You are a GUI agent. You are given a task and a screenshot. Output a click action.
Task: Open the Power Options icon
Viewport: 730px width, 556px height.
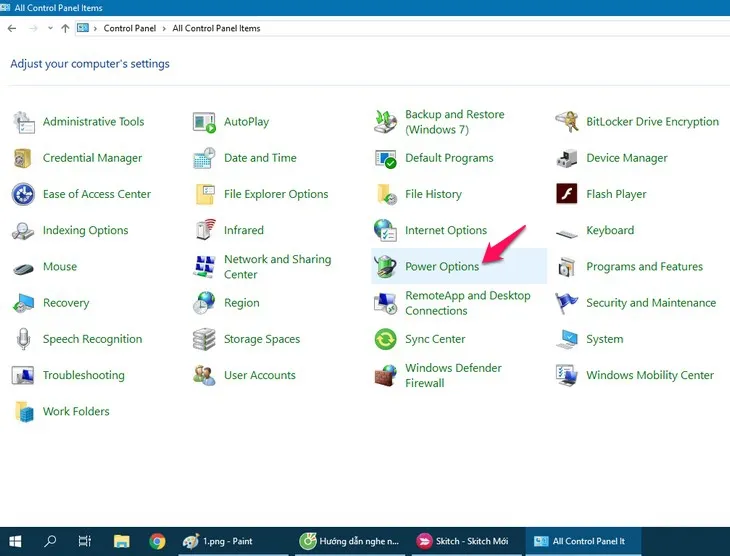point(386,267)
